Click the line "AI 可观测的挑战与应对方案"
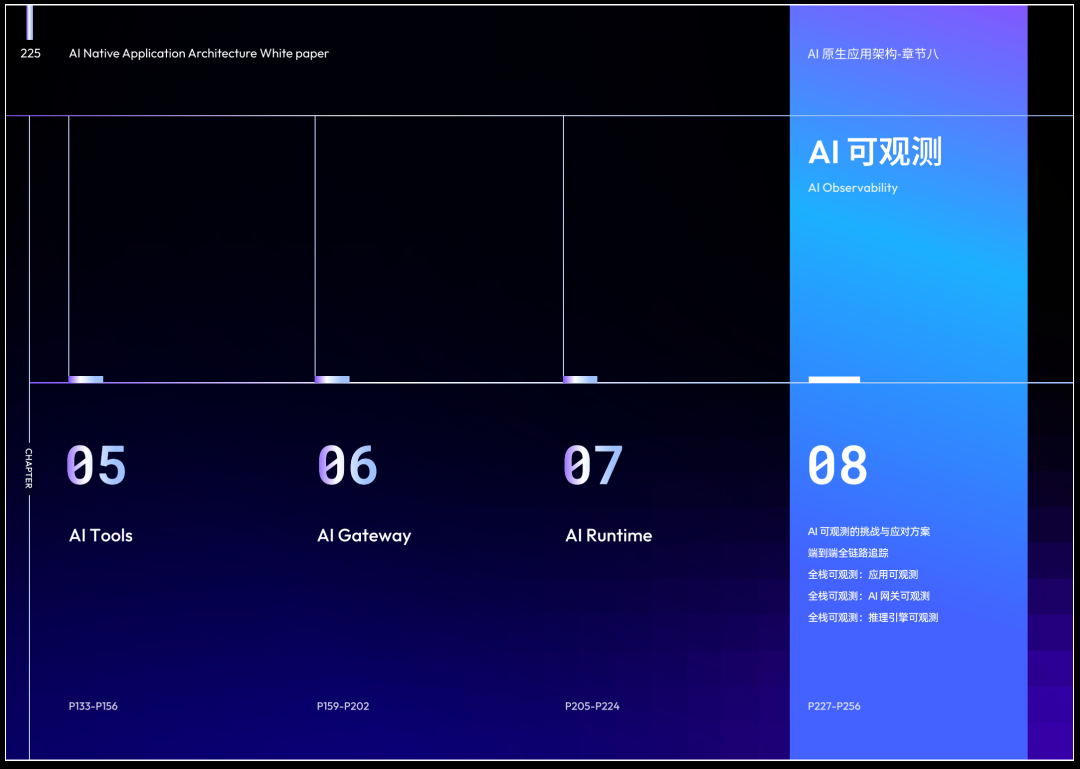 tap(869, 531)
